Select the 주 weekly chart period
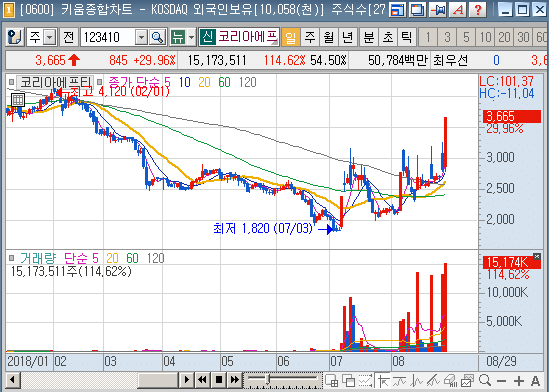Screen dimensions: 549x392 310,37
